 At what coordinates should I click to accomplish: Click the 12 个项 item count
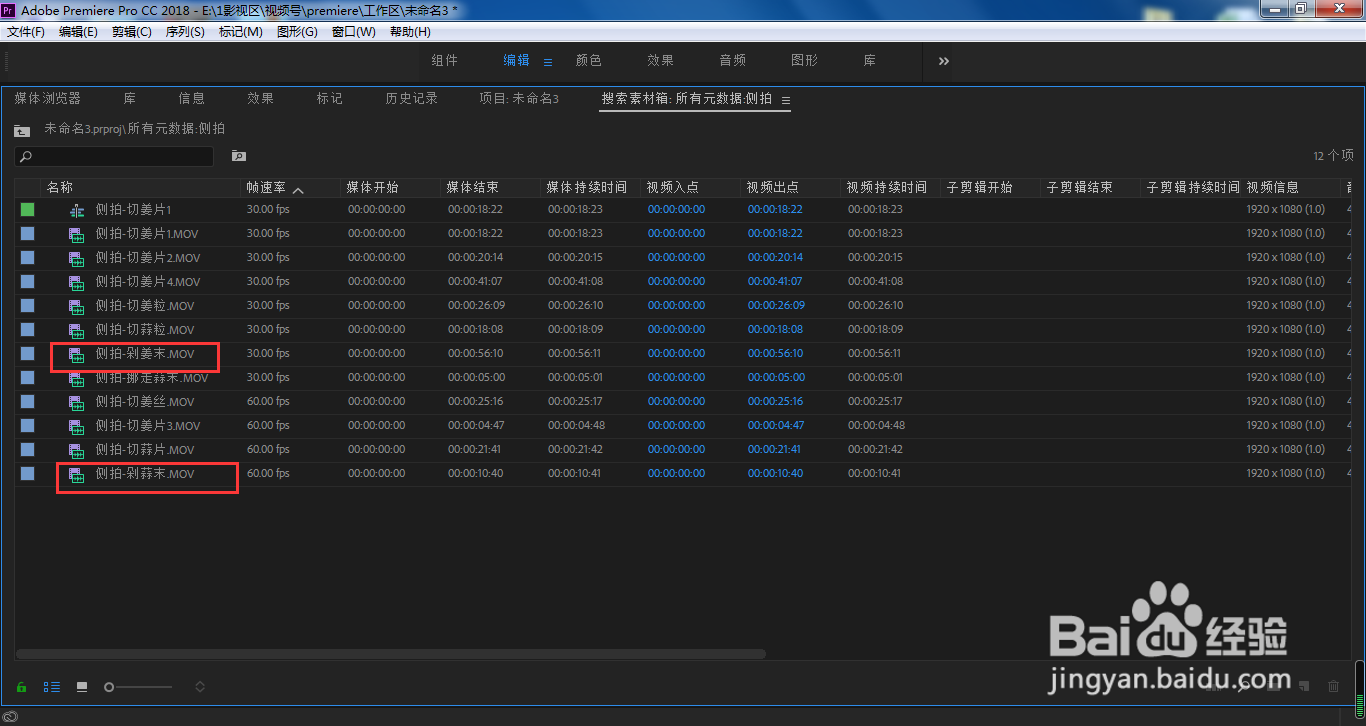click(x=1333, y=156)
